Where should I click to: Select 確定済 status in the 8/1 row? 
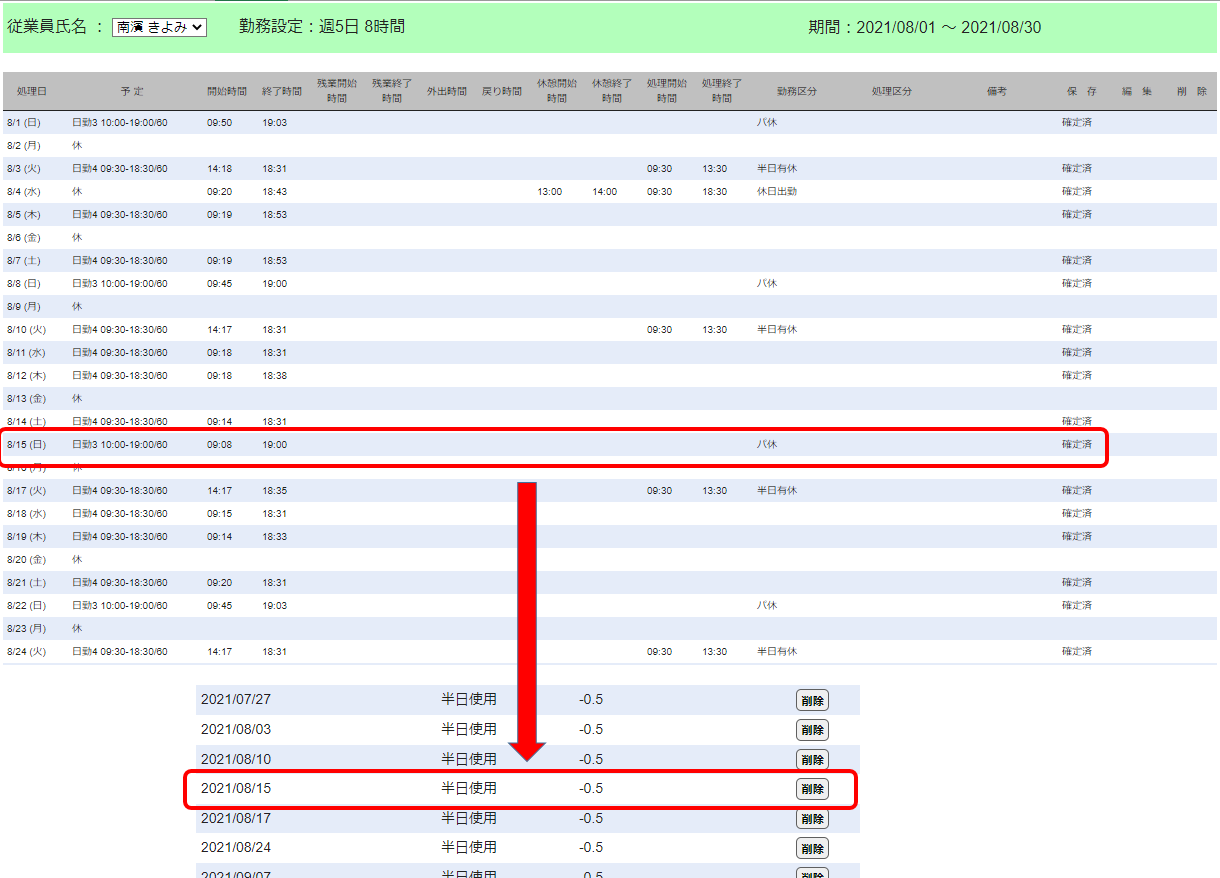coord(1076,123)
